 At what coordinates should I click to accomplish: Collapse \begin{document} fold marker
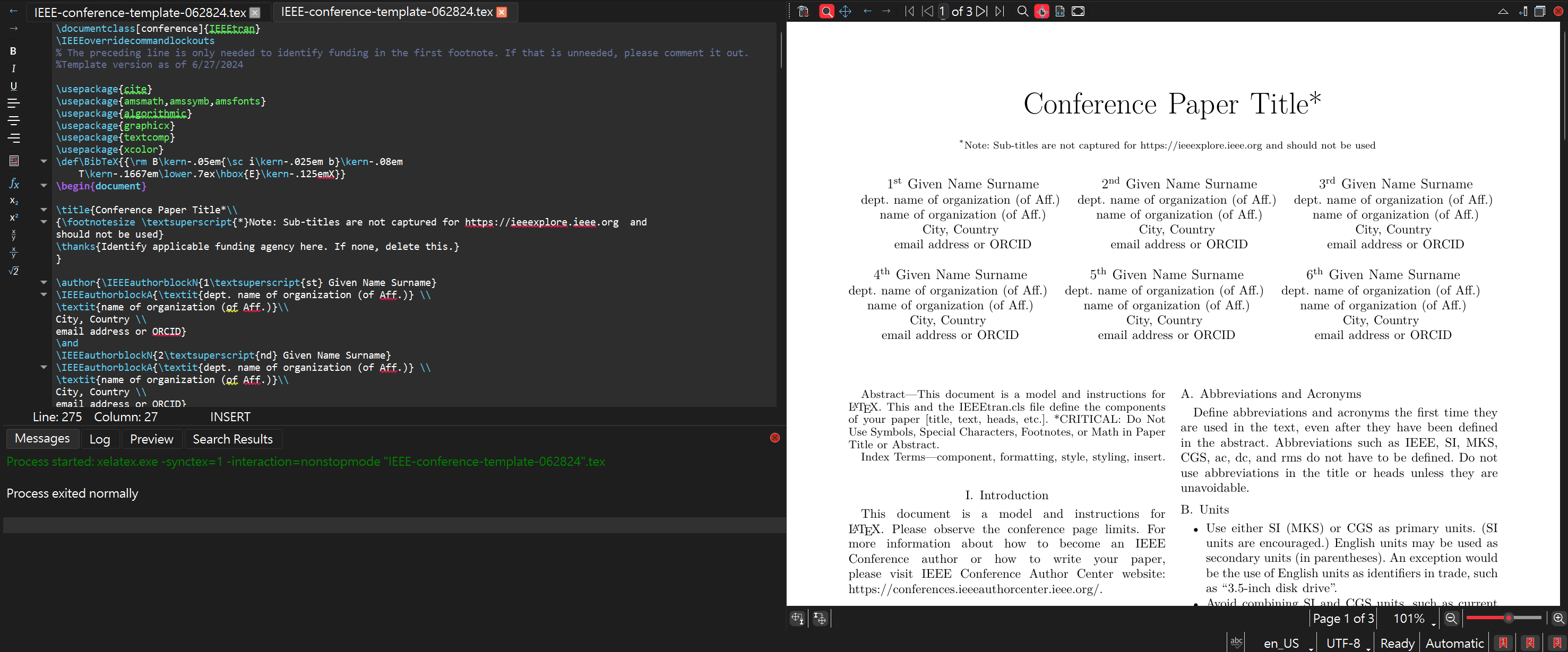(x=44, y=185)
